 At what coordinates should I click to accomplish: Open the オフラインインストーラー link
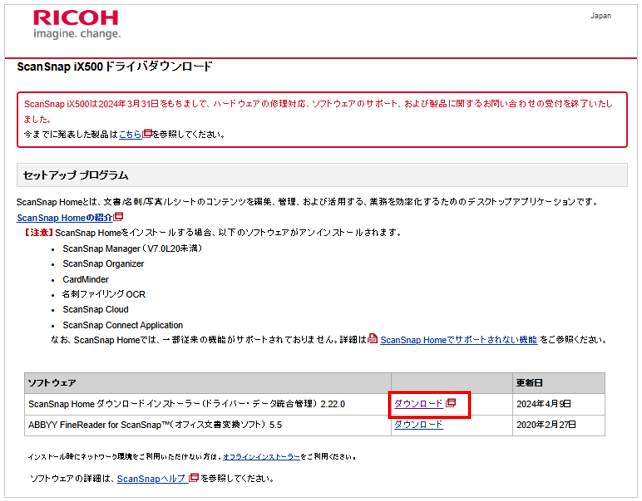262,457
